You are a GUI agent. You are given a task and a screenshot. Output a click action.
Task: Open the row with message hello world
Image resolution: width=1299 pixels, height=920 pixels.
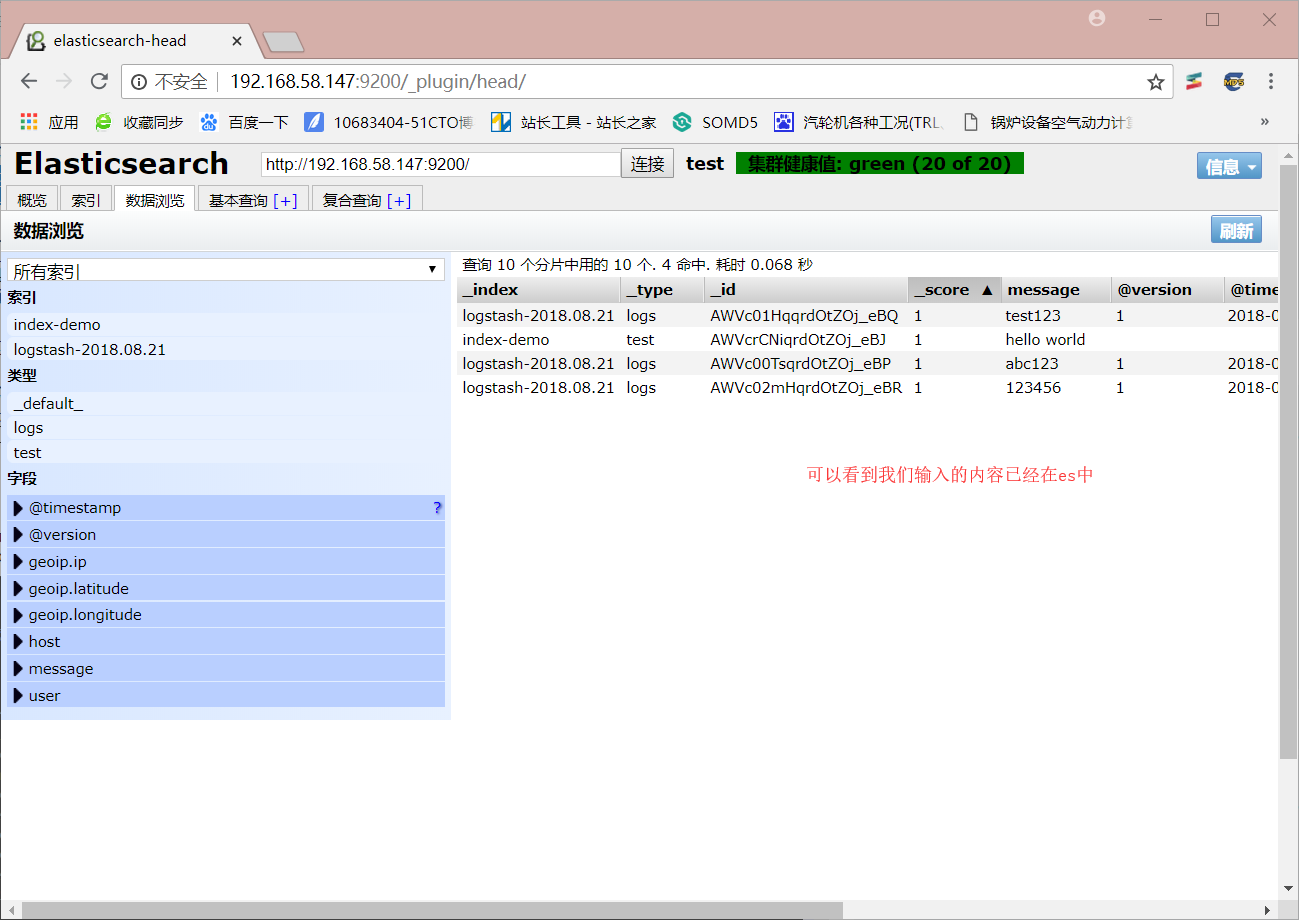click(868, 339)
